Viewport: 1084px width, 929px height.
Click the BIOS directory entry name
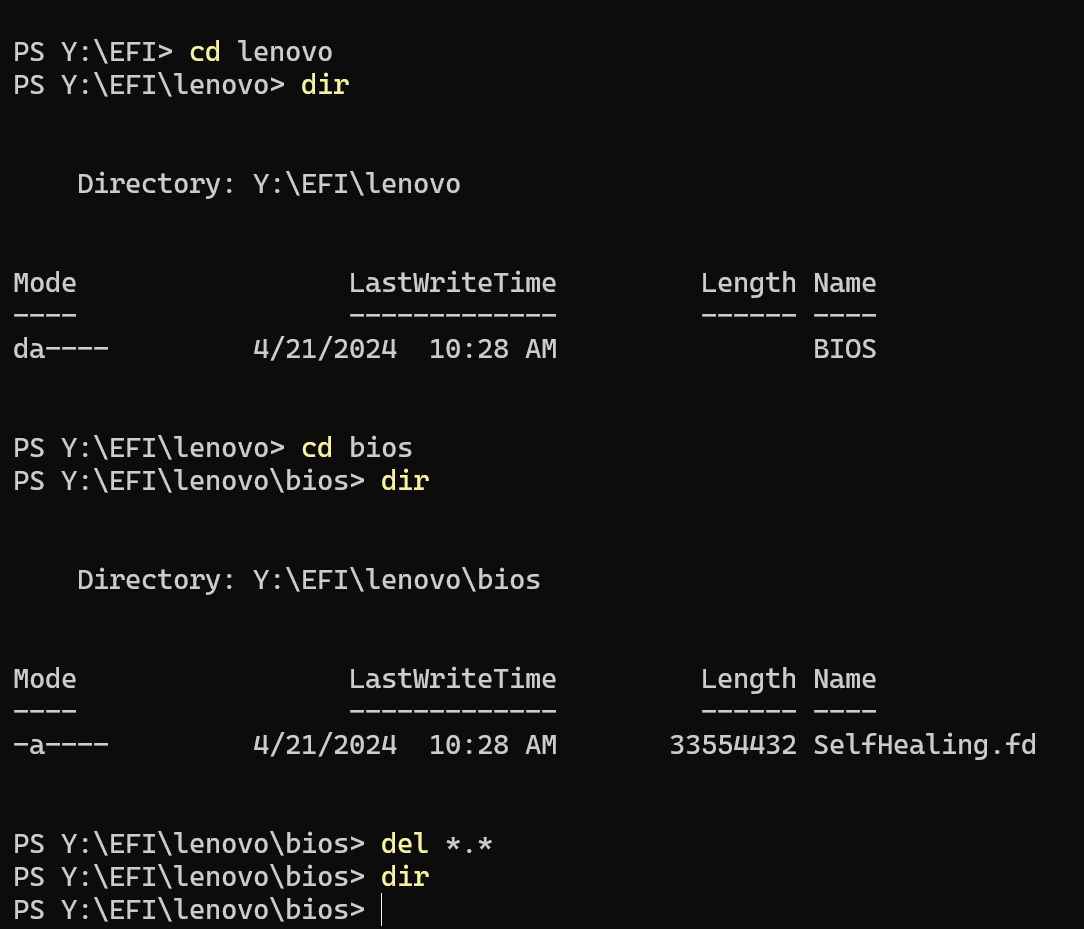[844, 349]
